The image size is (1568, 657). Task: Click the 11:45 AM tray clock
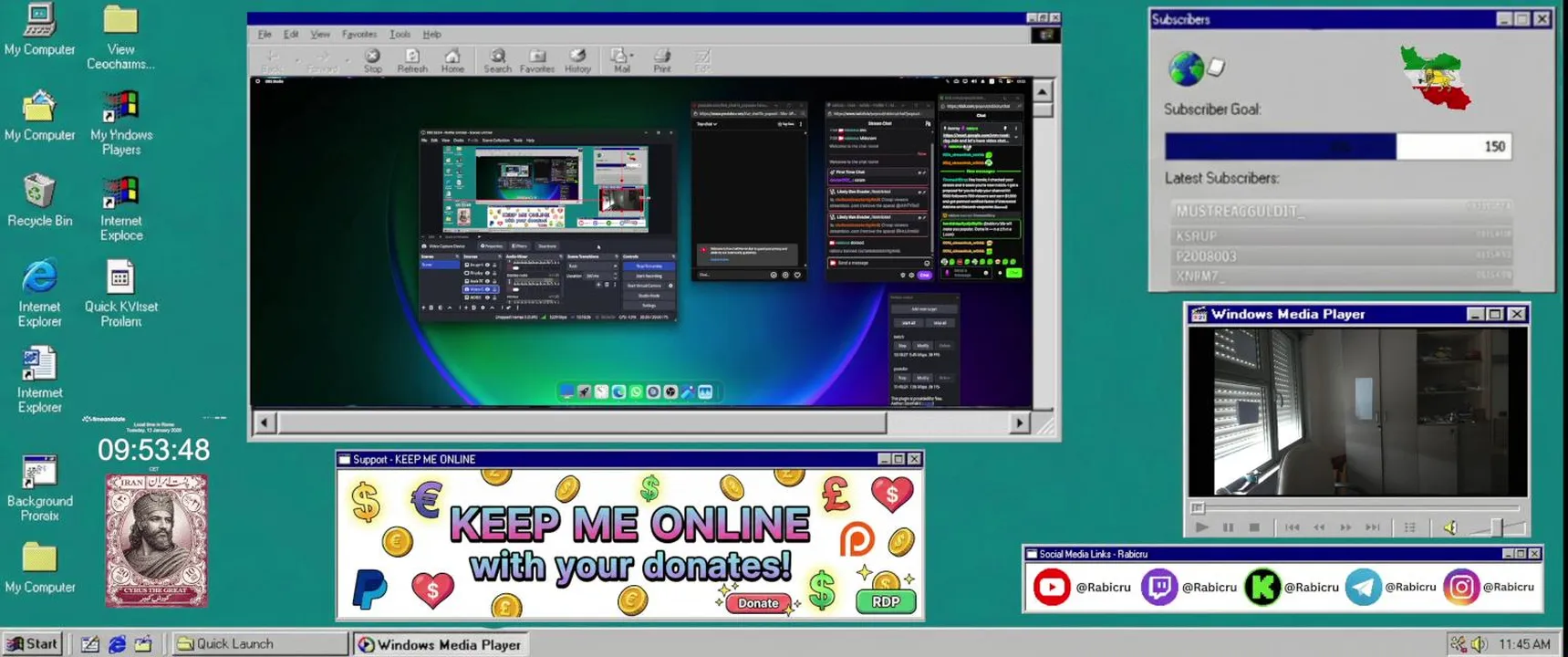pos(1524,644)
